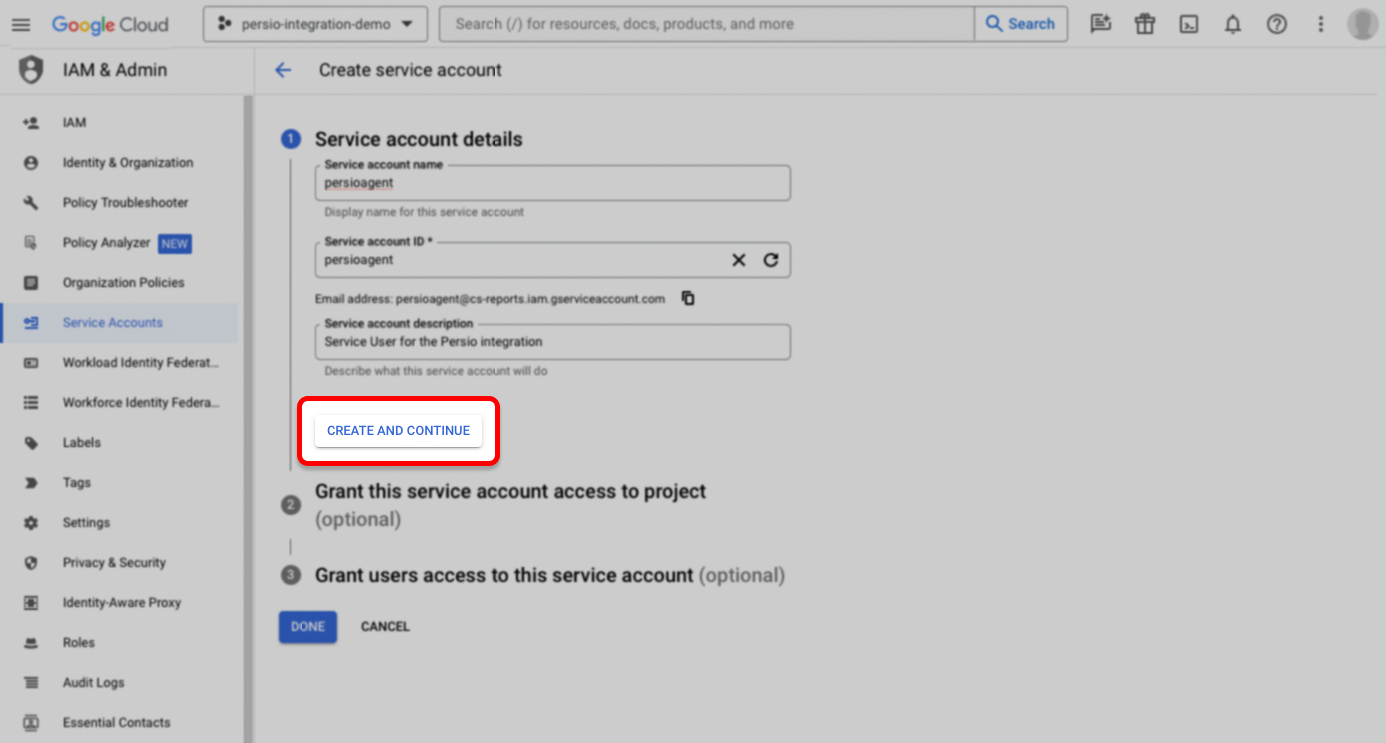Clear the service account ID field
Screen dimensions: 1386x743
pyautogui.click(x=738, y=260)
